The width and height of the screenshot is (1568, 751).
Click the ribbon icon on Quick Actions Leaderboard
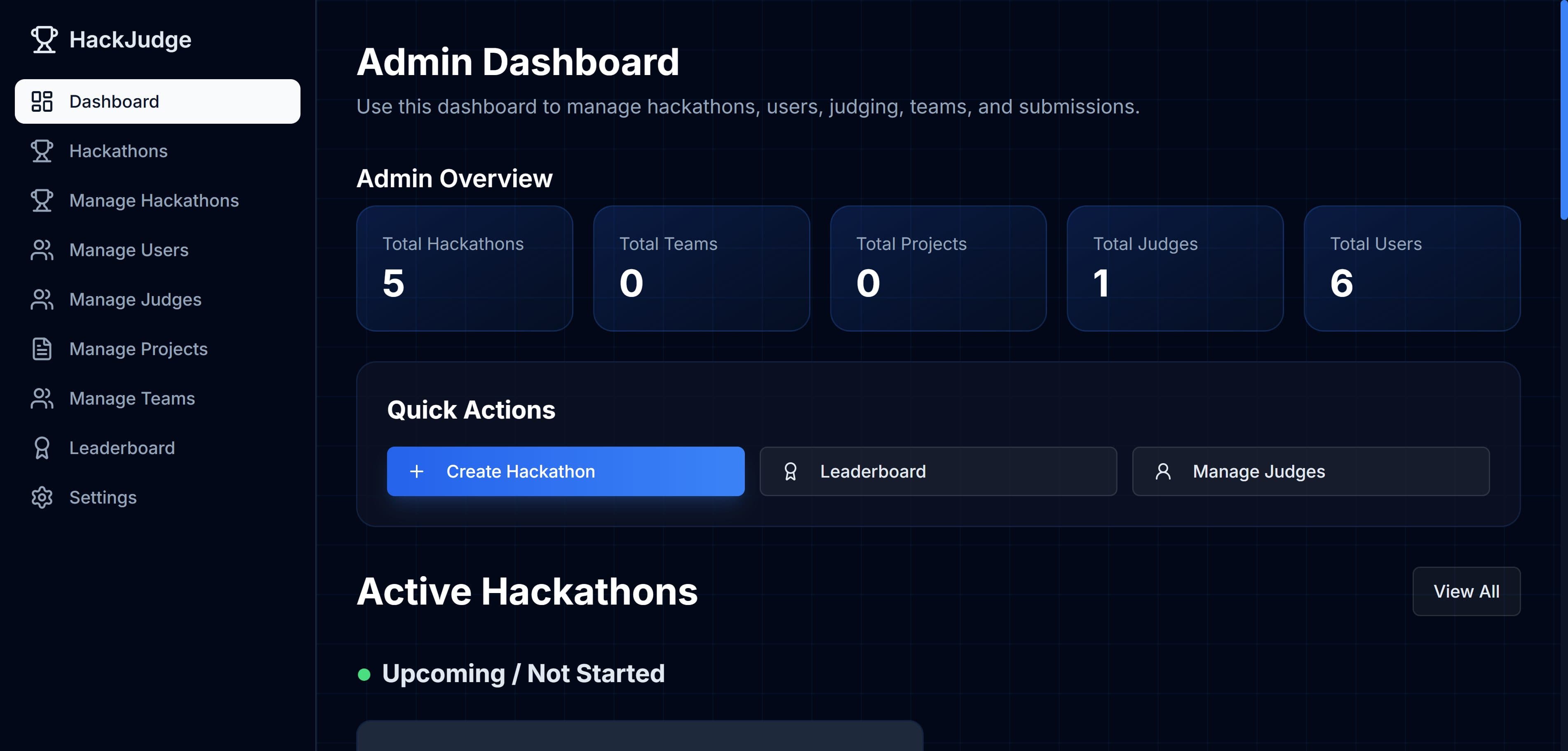(790, 471)
